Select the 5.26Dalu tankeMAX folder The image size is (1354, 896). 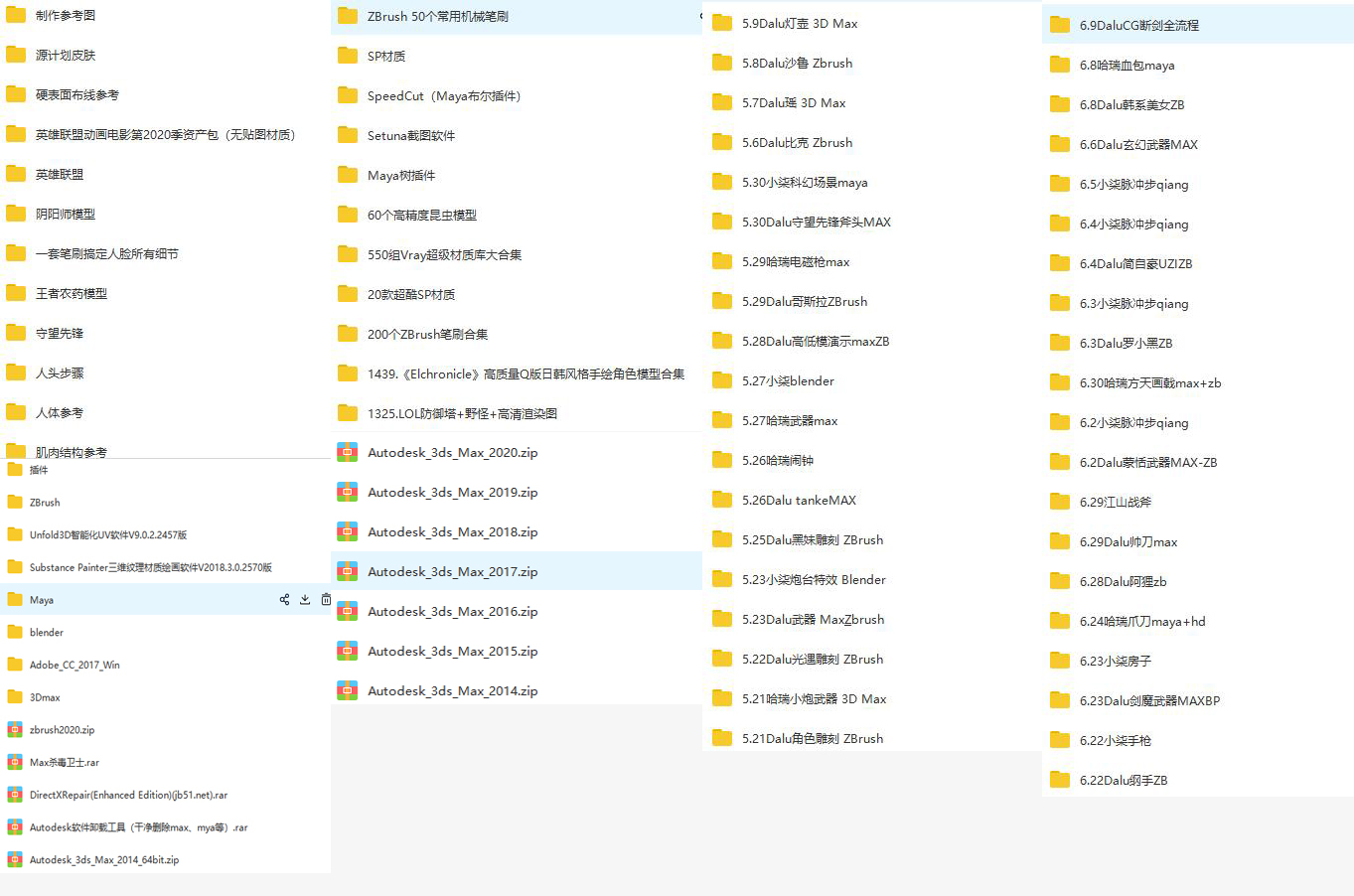(x=798, y=501)
